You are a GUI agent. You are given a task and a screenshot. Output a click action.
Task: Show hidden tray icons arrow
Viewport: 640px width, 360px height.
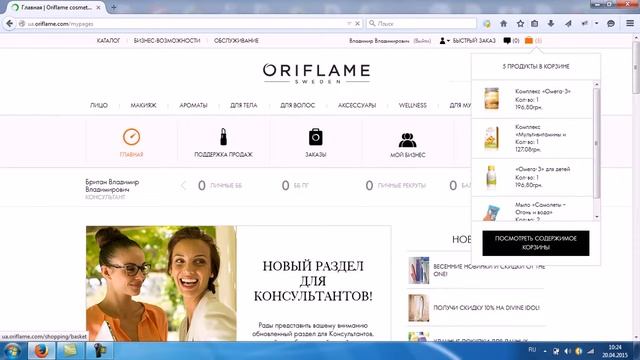pyautogui.click(x=545, y=351)
